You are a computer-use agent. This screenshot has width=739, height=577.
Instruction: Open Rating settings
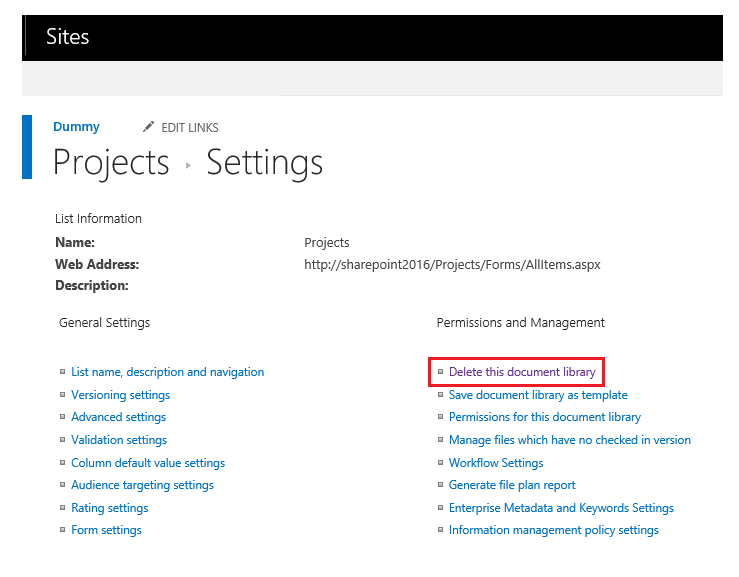point(109,508)
